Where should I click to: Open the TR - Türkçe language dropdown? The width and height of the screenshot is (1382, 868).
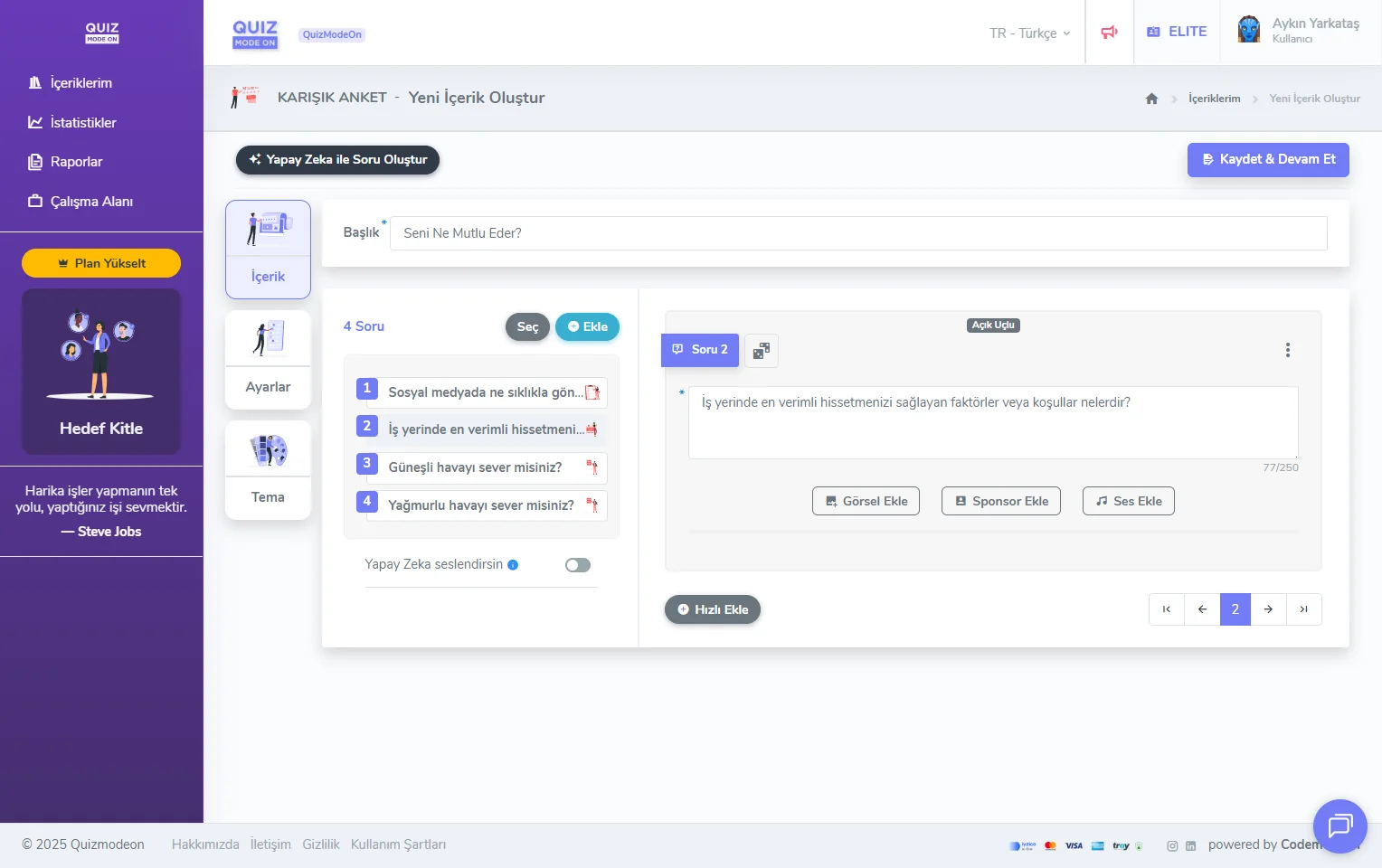[x=1029, y=33]
